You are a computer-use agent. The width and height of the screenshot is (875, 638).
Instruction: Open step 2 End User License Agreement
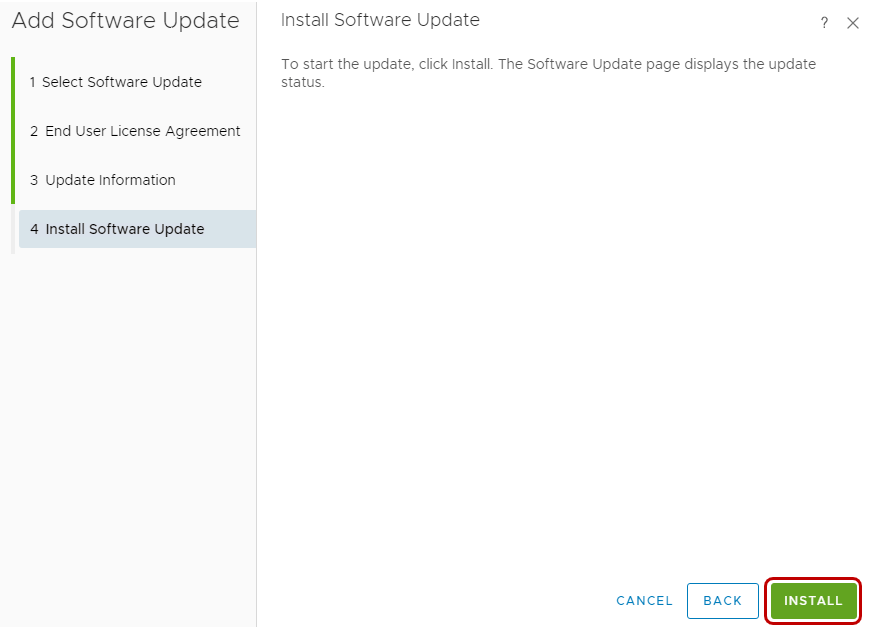click(x=134, y=131)
